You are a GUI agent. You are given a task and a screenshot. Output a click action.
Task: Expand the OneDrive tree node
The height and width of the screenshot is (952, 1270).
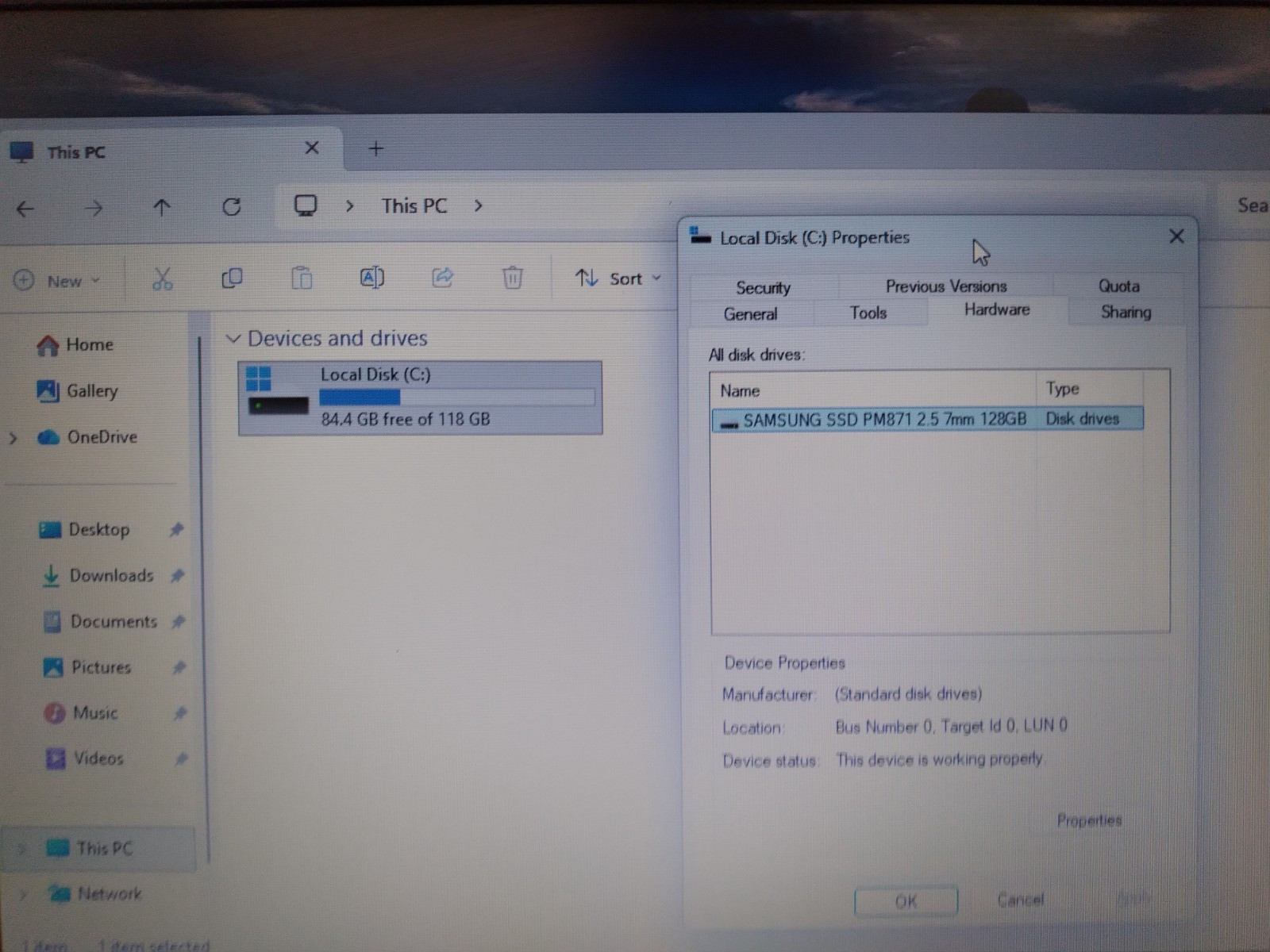click(13, 438)
